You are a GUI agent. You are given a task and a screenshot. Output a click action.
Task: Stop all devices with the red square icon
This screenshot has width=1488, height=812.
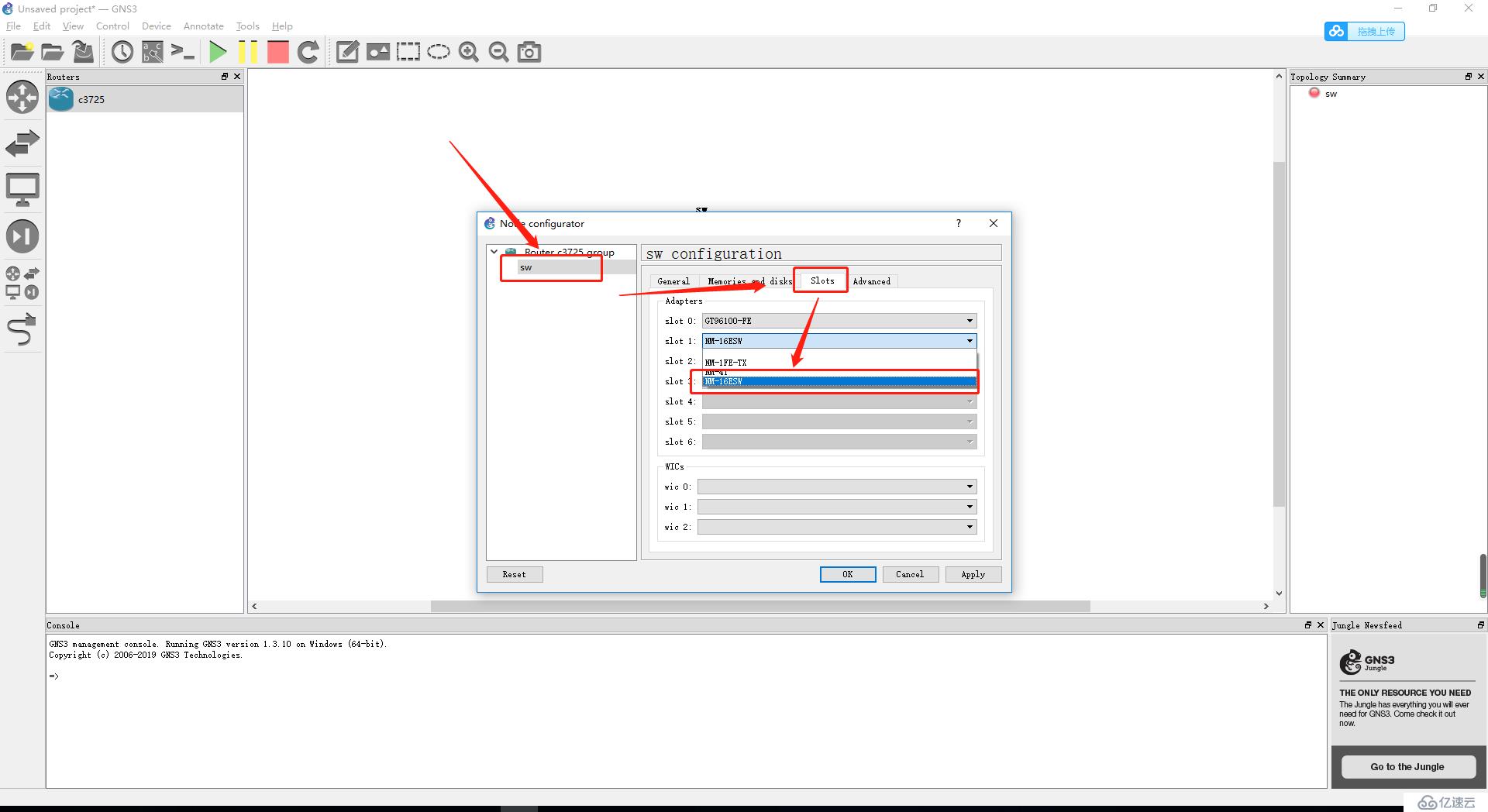pos(277,52)
